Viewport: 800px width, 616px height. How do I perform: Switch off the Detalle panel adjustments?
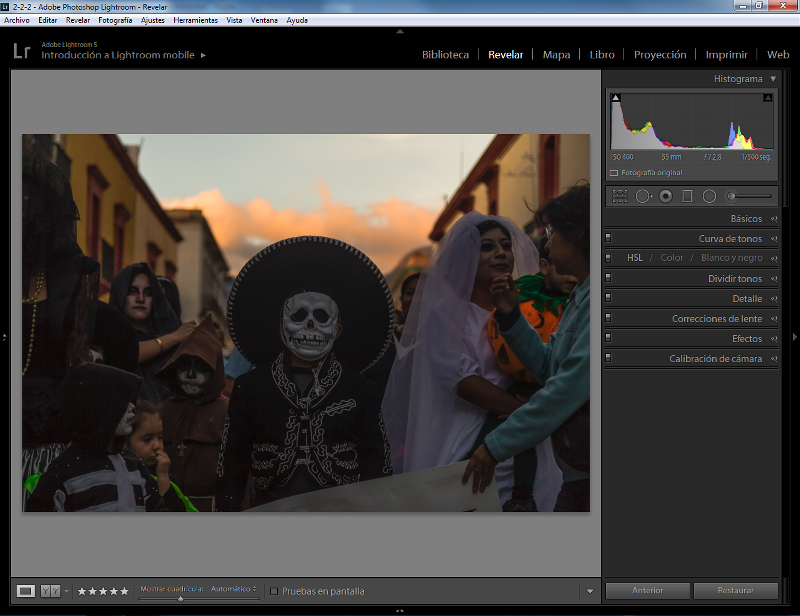(608, 298)
